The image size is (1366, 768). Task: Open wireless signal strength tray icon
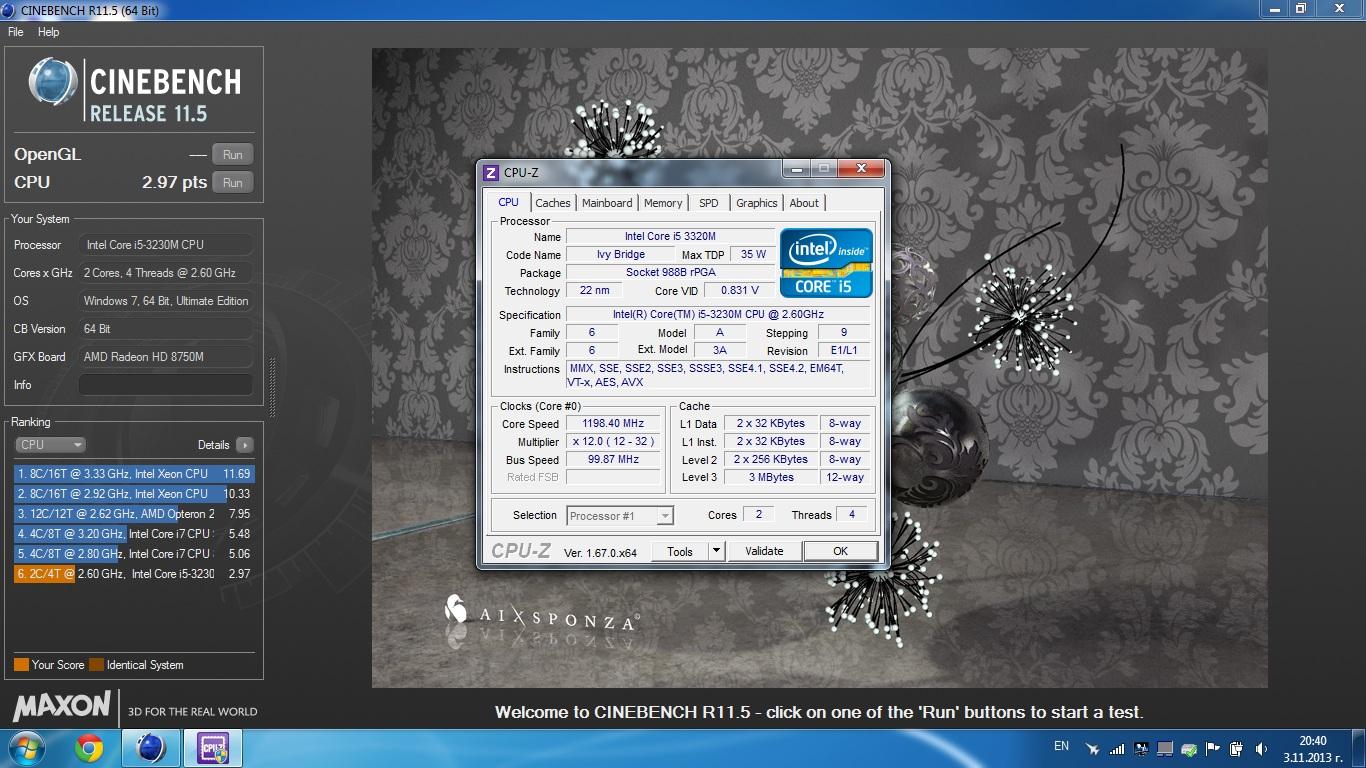[1116, 748]
